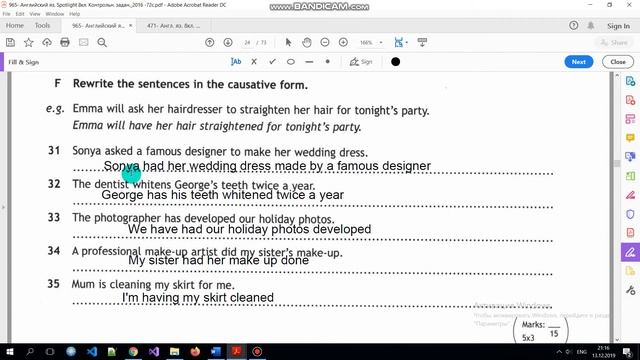Screen dimensions: 640x360
Task: Open the Help menu
Action: tap(74, 14)
